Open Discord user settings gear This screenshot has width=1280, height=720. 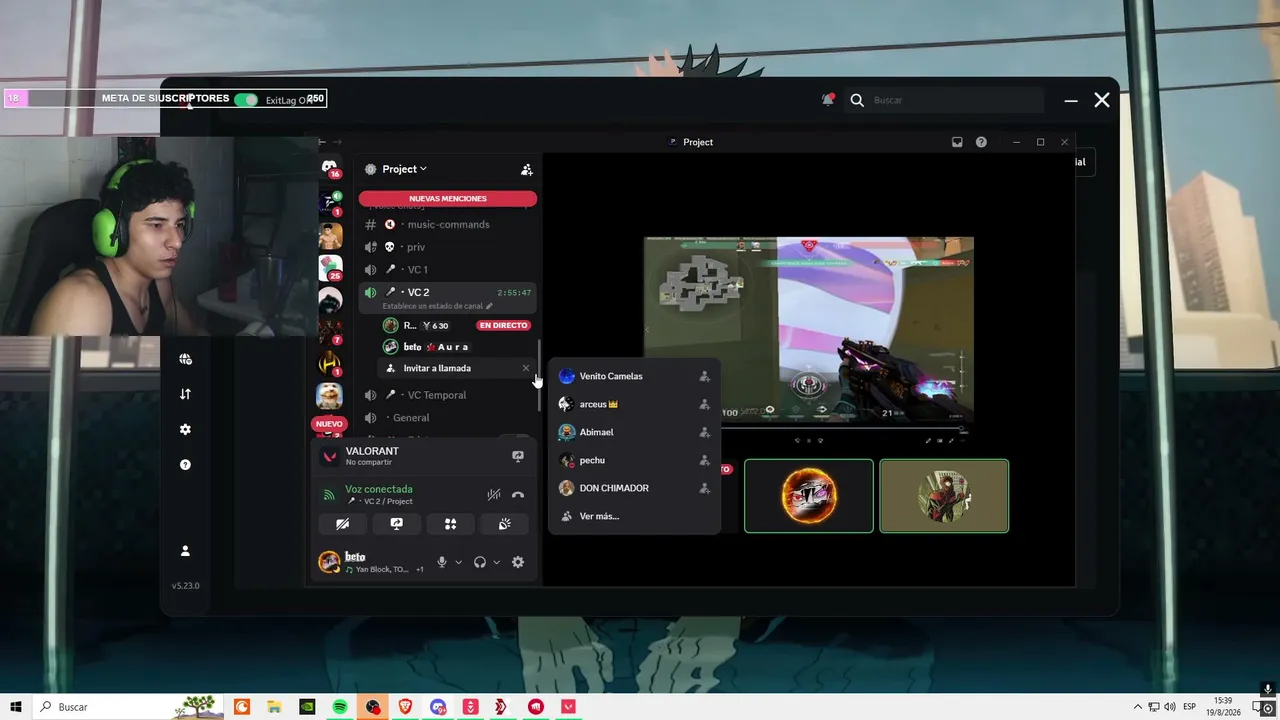tap(518, 562)
